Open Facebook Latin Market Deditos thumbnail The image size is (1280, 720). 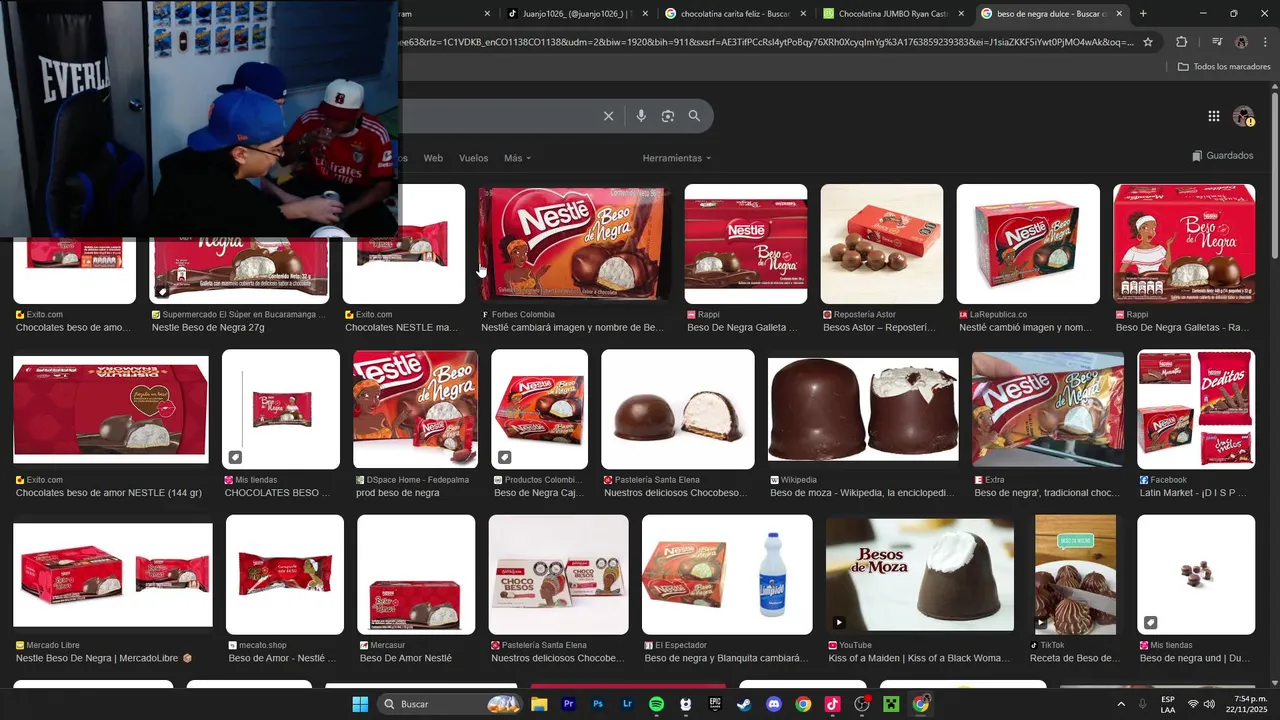pos(1196,409)
